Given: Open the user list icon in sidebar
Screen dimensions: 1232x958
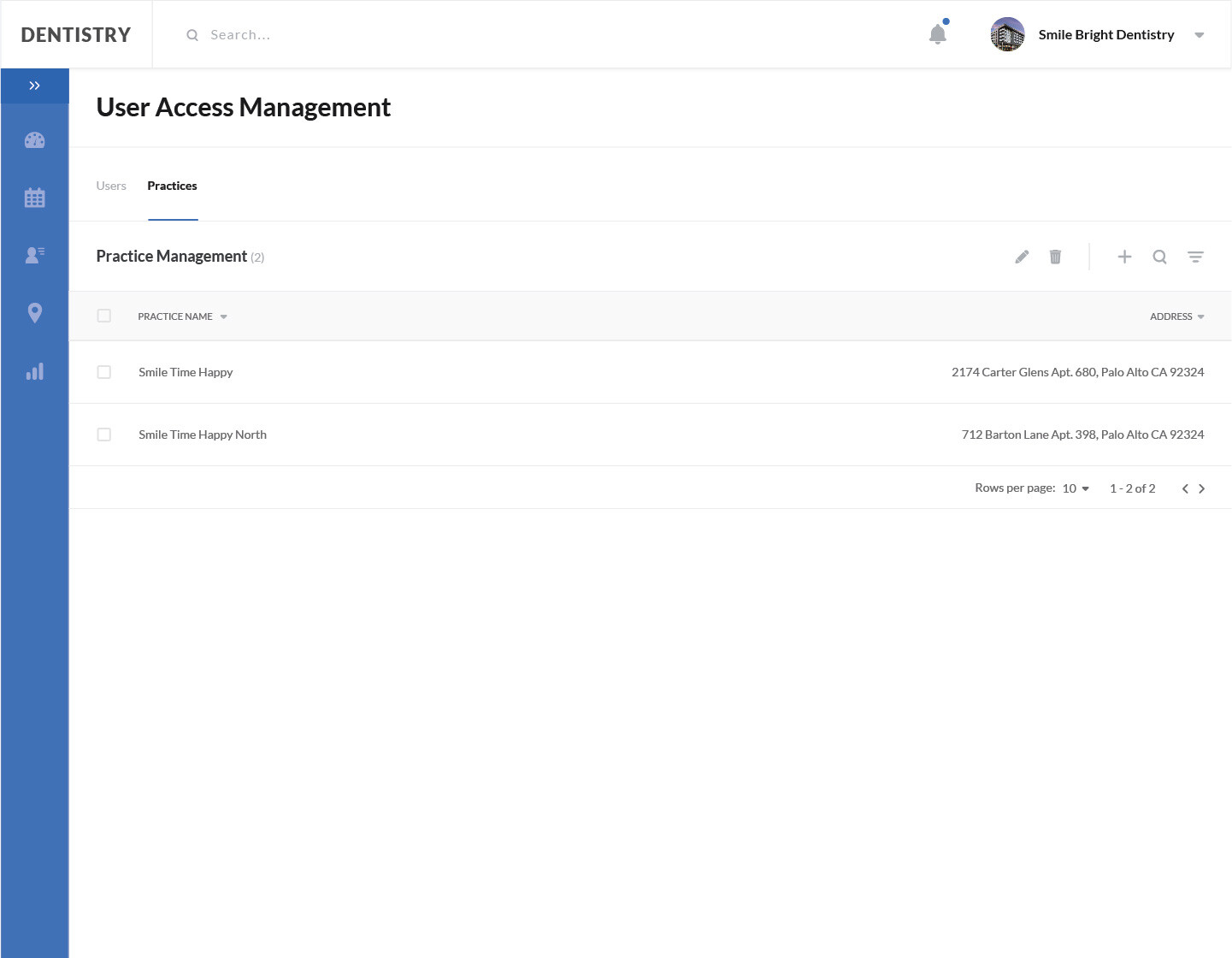Looking at the screenshot, I should [34, 255].
